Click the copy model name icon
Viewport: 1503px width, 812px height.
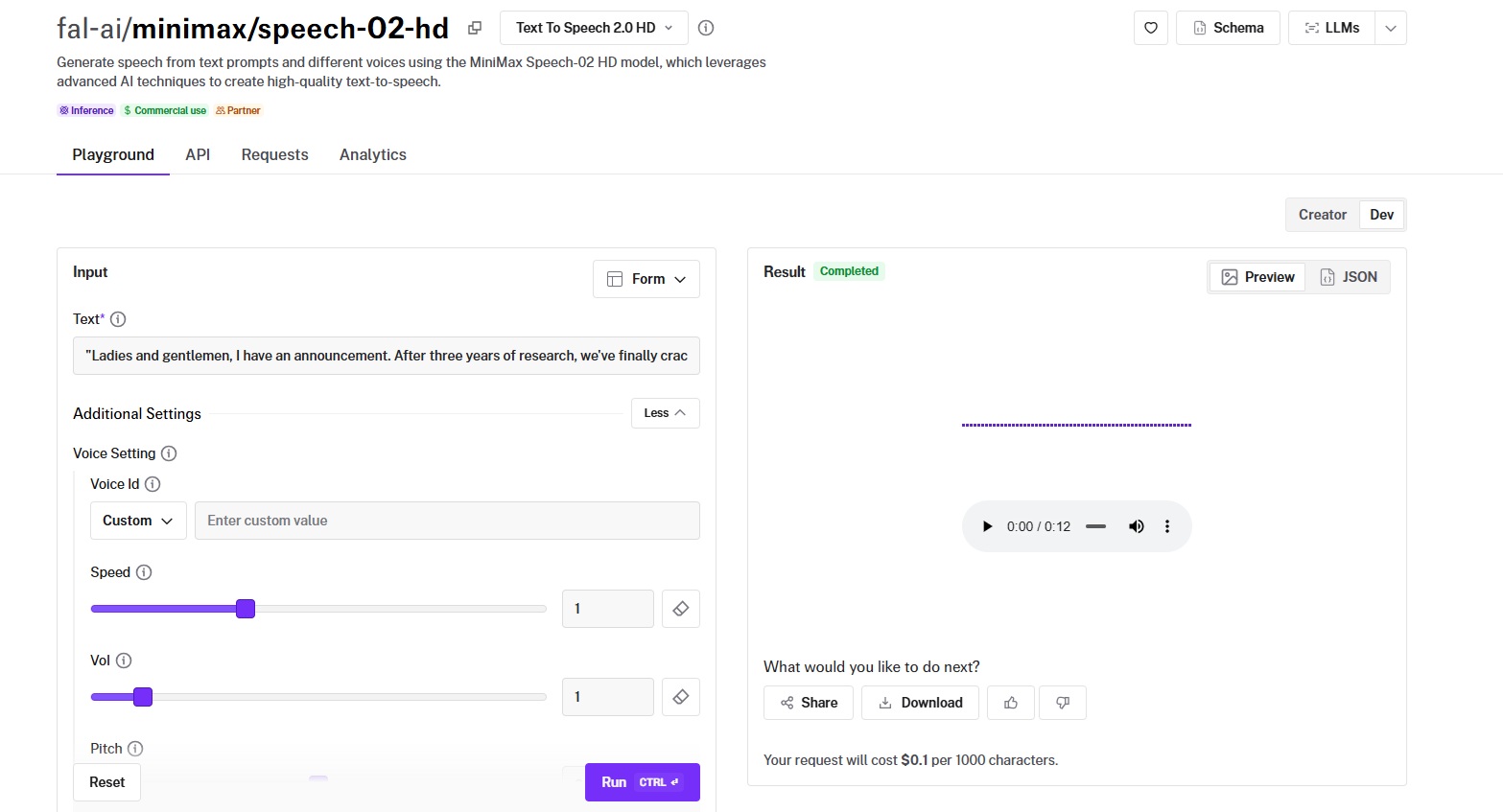[475, 28]
